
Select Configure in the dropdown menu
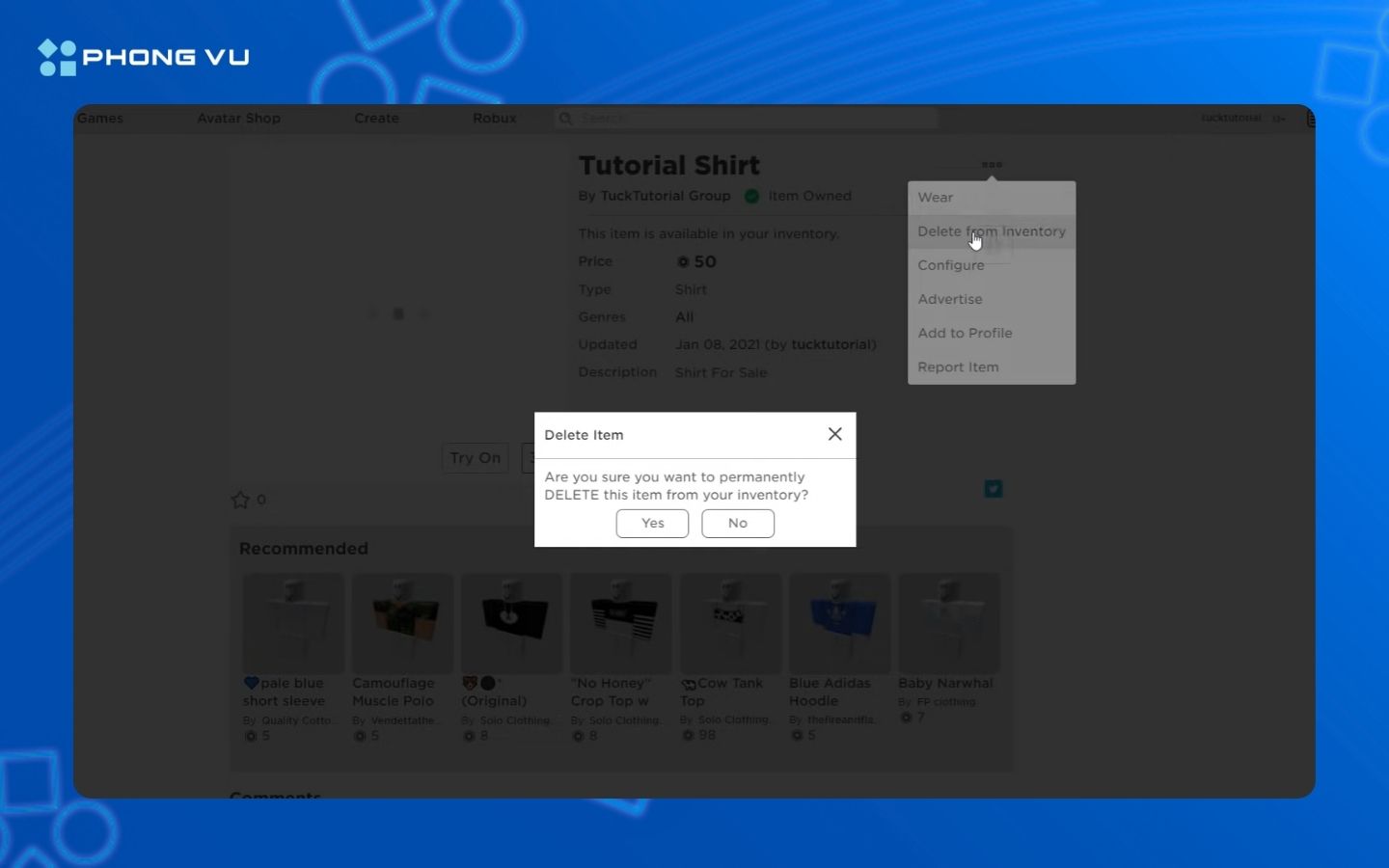951,265
